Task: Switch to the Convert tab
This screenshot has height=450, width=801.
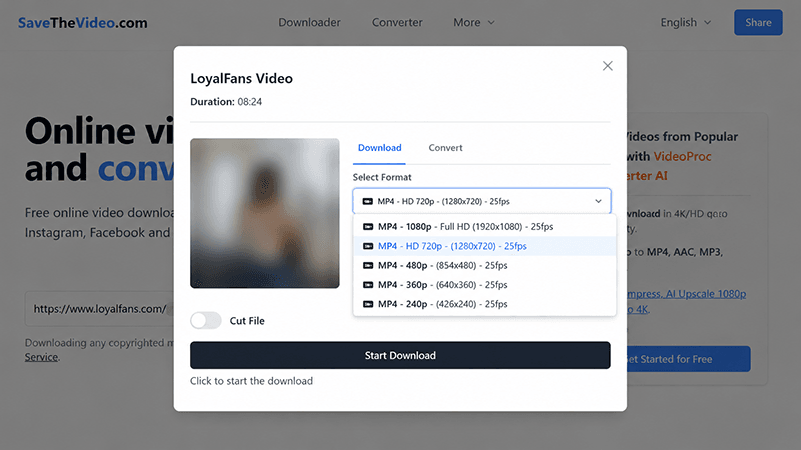Action: [445, 148]
